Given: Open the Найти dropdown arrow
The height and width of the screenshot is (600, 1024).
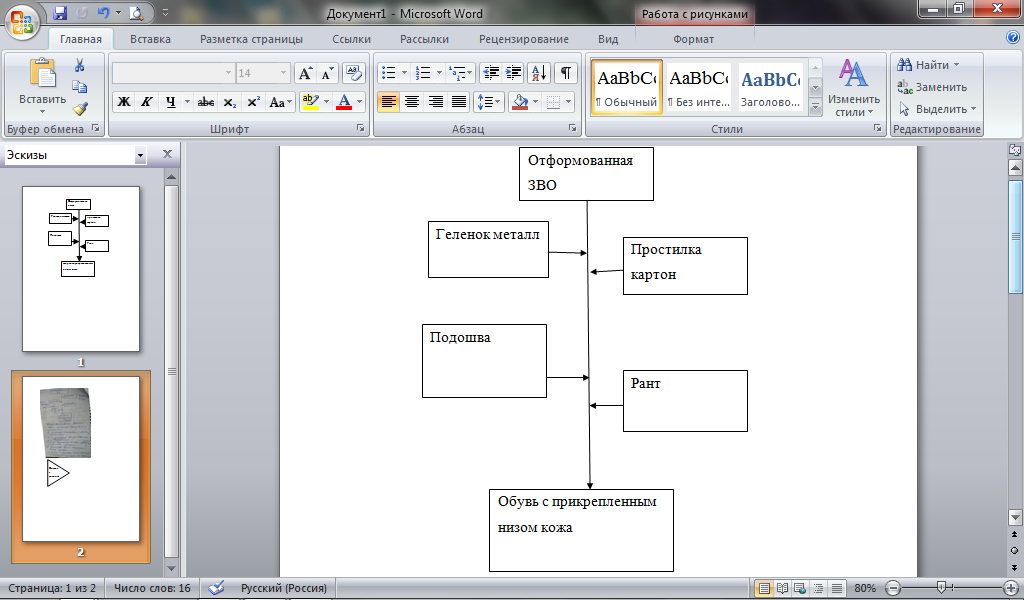Looking at the screenshot, I should point(957,65).
